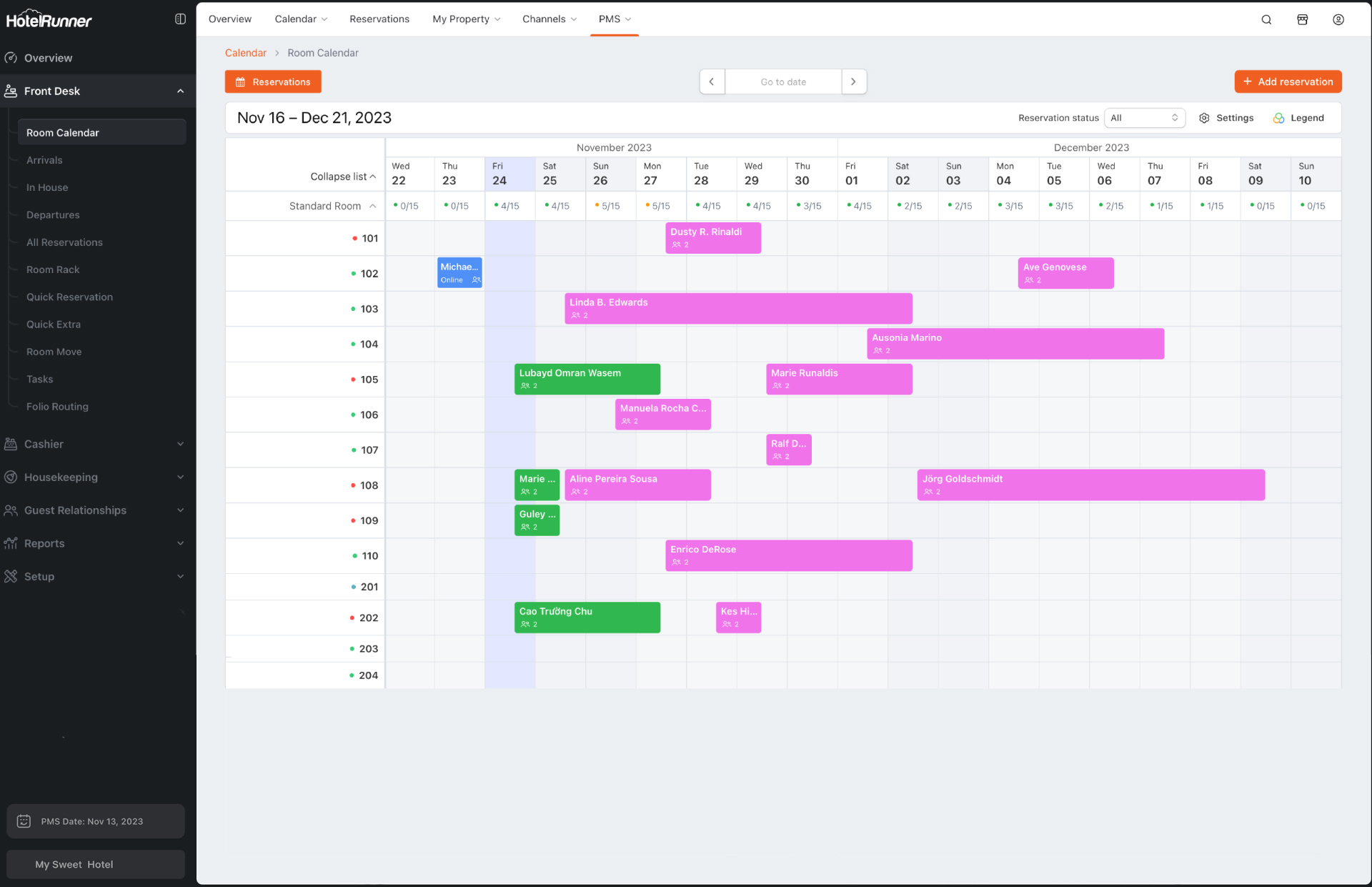Viewport: 1372px width, 887px height.
Task: Click the orange Reservations button
Action: (273, 81)
